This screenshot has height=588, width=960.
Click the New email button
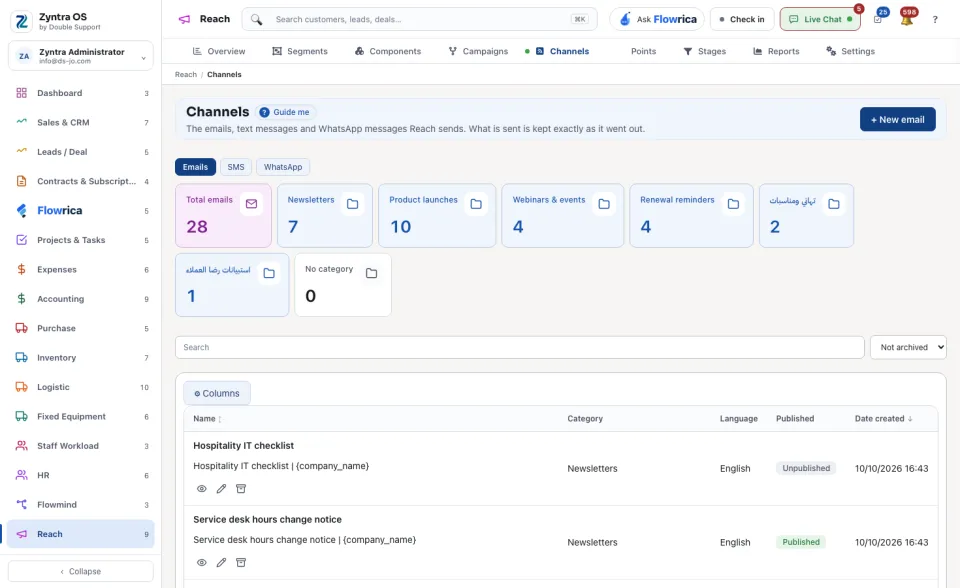pyautogui.click(x=898, y=119)
